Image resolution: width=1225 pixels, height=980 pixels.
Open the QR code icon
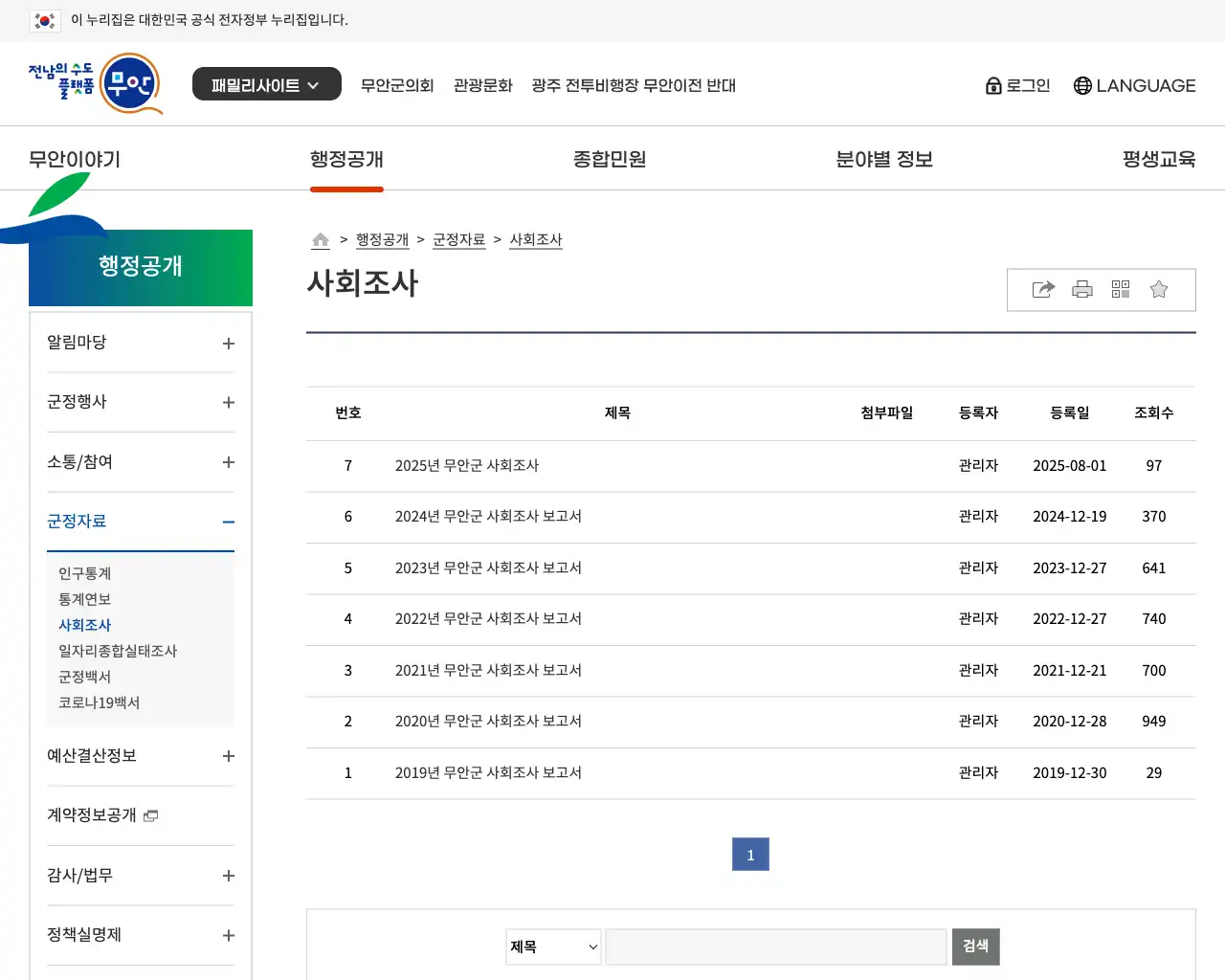[1121, 289]
